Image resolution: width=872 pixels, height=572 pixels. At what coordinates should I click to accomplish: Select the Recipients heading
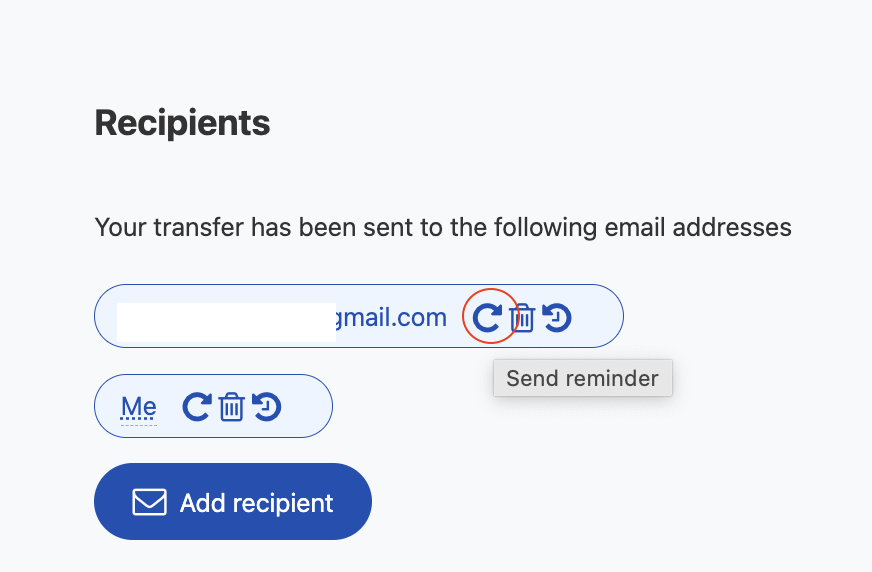click(x=182, y=123)
